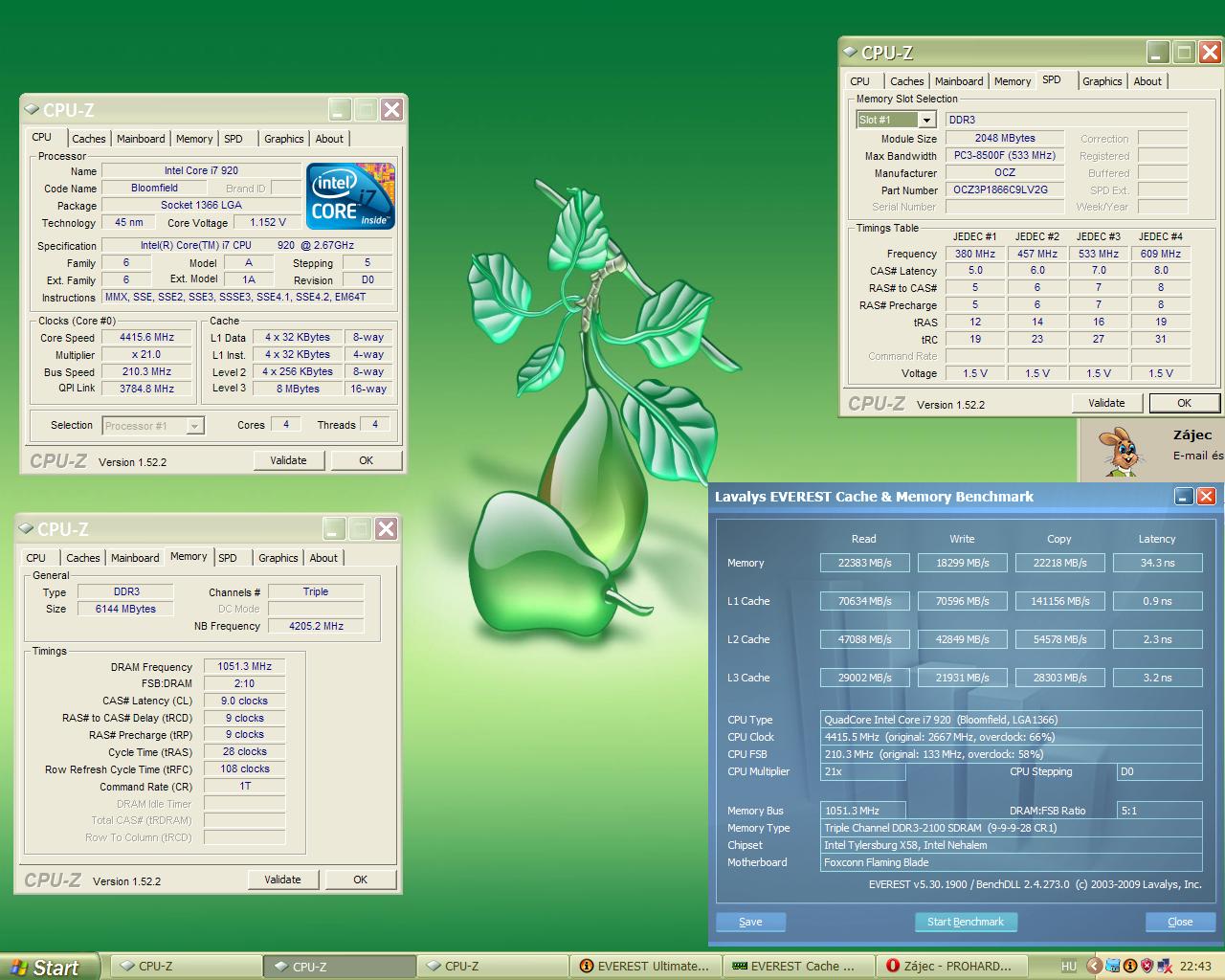Click the Core Speed 4415.6 MHz field
Viewport: 1225px width, 980px height.
point(147,337)
